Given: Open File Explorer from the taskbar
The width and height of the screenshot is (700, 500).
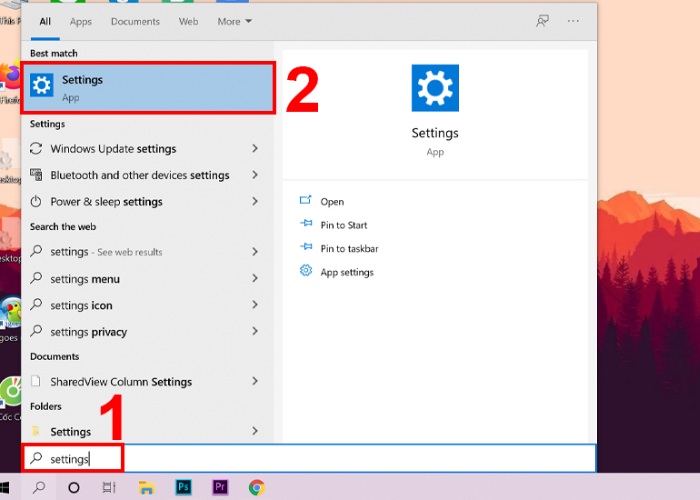Looking at the screenshot, I should coord(146,487).
